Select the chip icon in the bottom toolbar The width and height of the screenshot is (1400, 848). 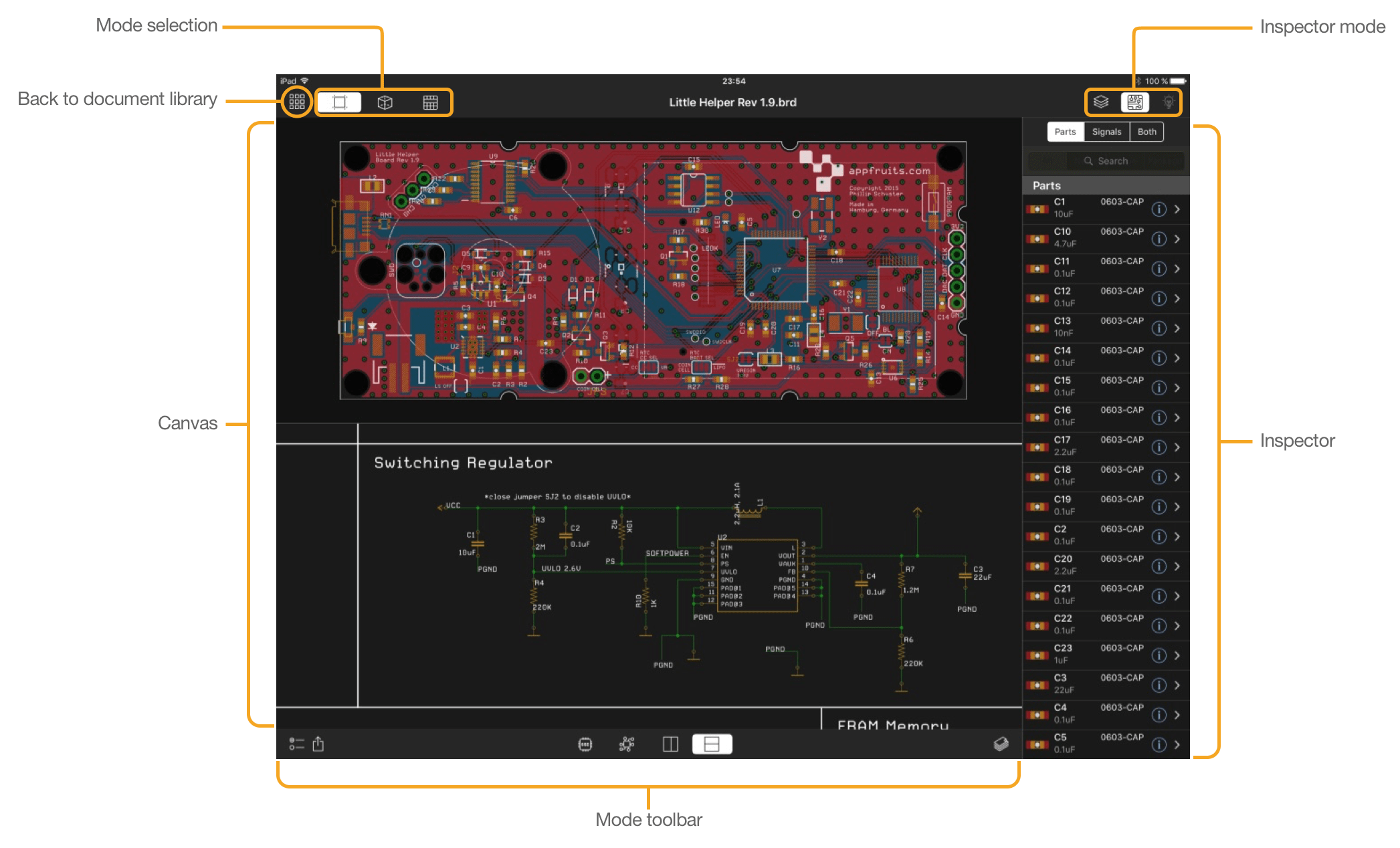(x=584, y=744)
